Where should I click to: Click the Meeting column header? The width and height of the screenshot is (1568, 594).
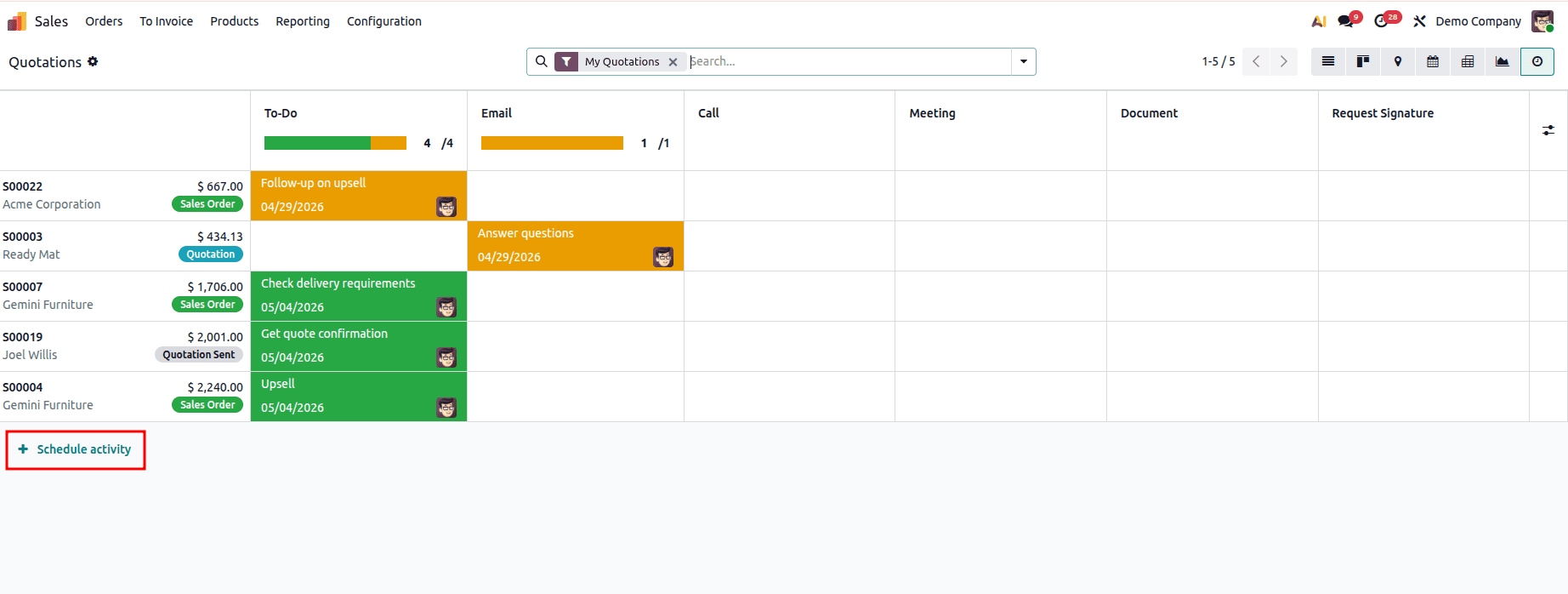(x=932, y=113)
